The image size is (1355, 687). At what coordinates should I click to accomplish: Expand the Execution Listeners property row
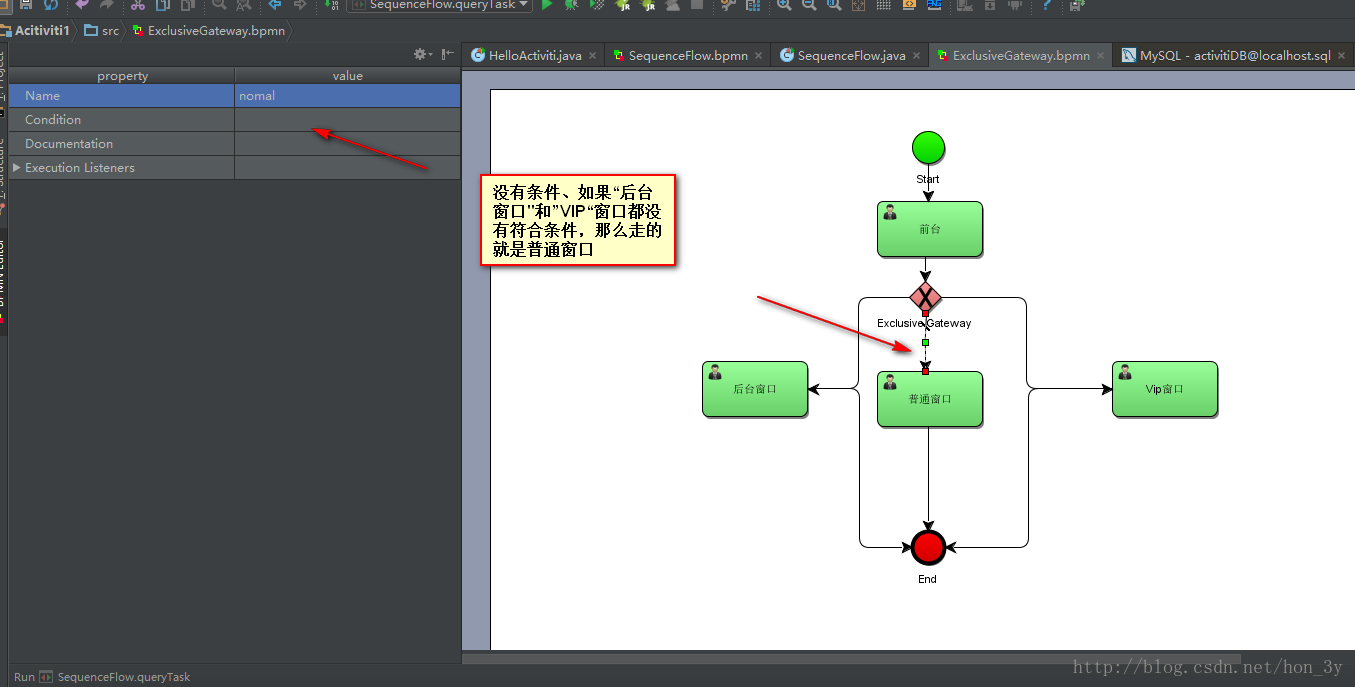click(x=17, y=168)
